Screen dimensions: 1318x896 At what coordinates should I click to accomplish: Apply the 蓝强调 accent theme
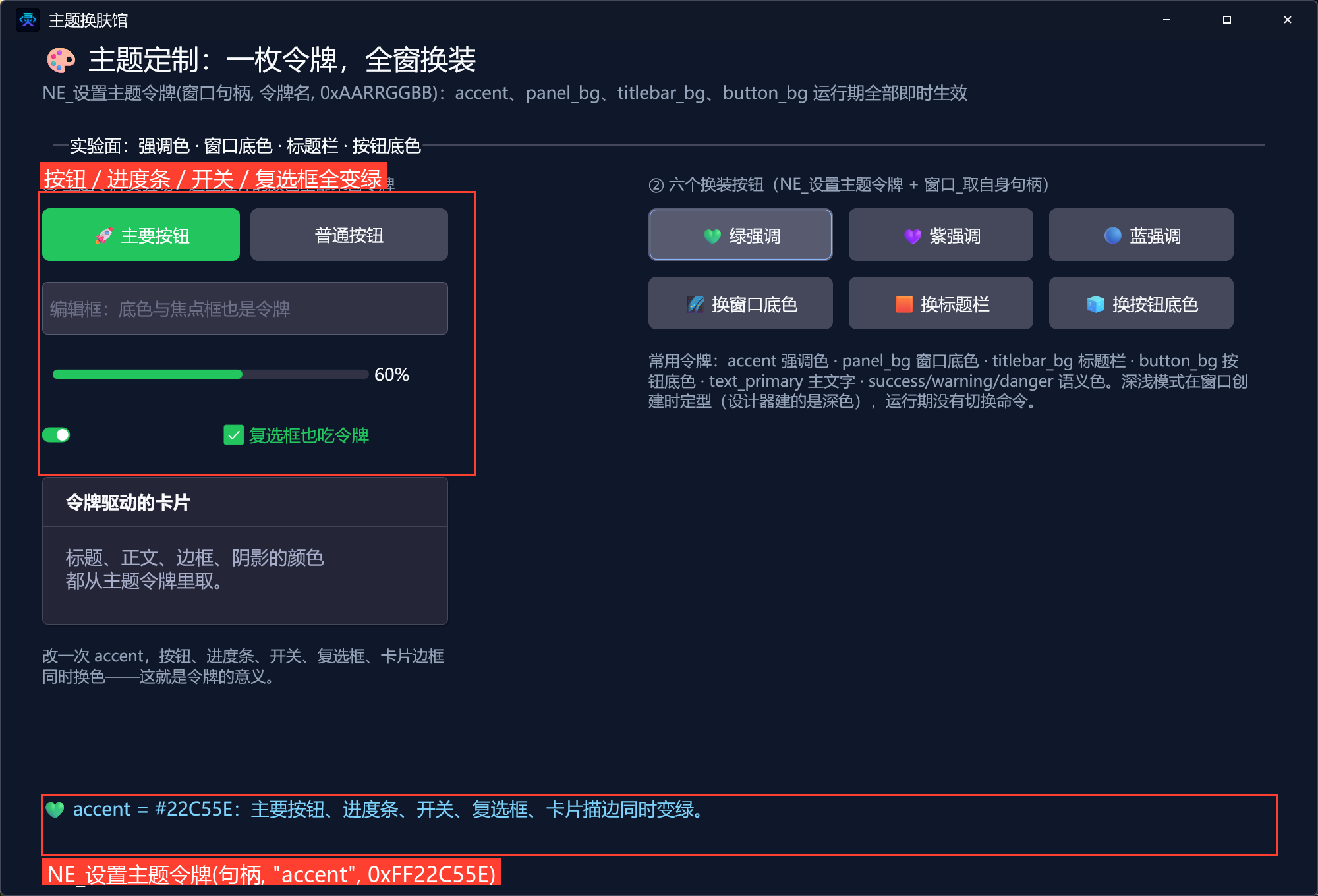coord(1141,235)
